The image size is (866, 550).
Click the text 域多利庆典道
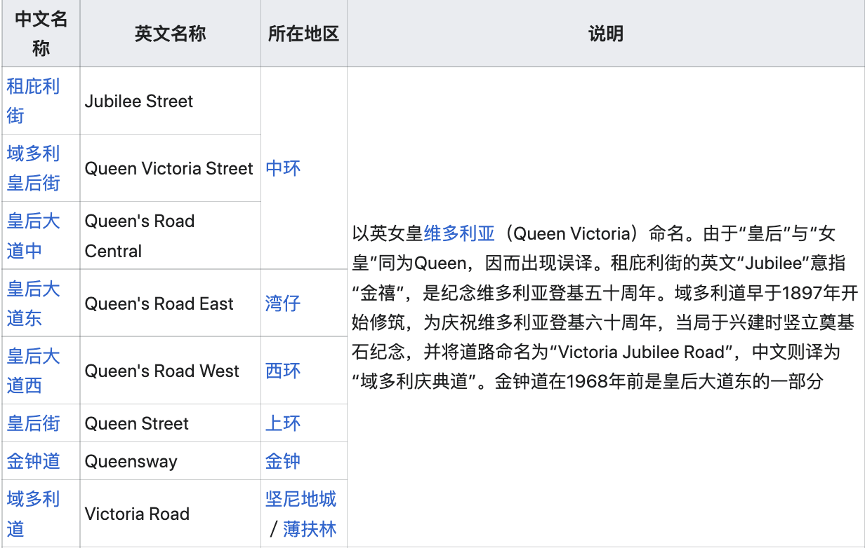[x=414, y=381]
